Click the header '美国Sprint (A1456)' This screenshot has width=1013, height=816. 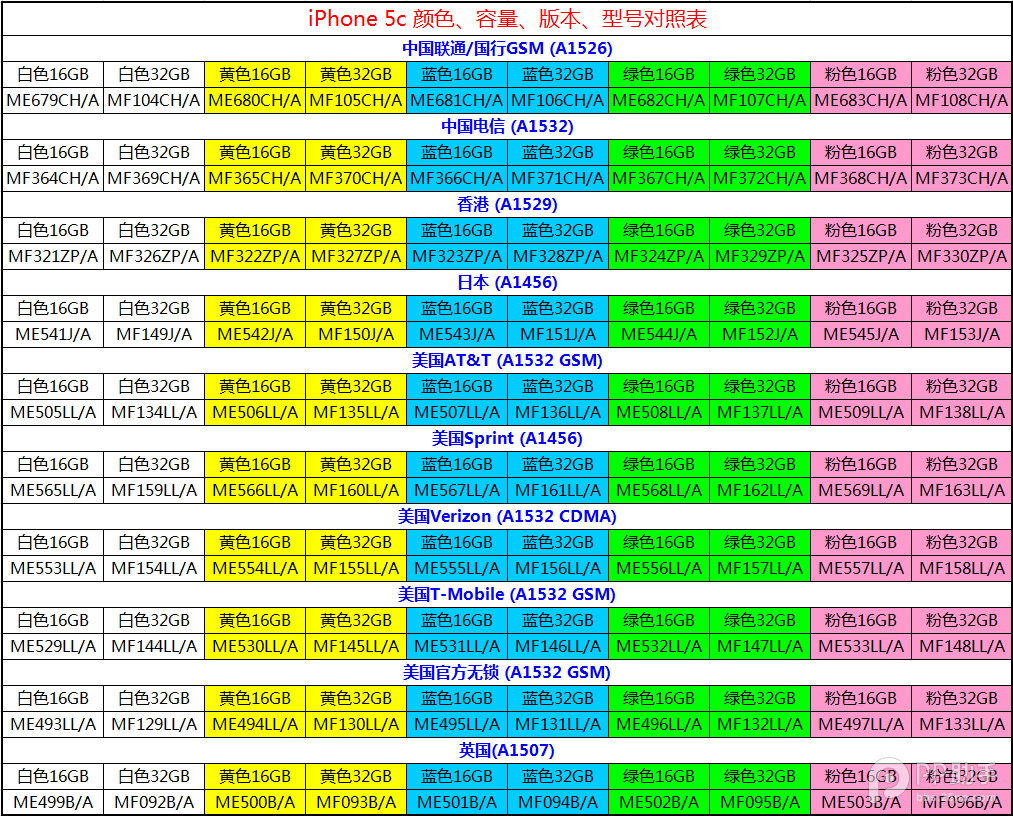(x=507, y=439)
